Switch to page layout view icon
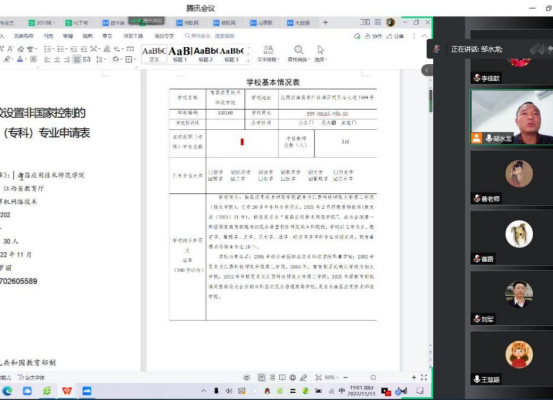The height and width of the screenshot is (400, 553). click(x=261, y=377)
